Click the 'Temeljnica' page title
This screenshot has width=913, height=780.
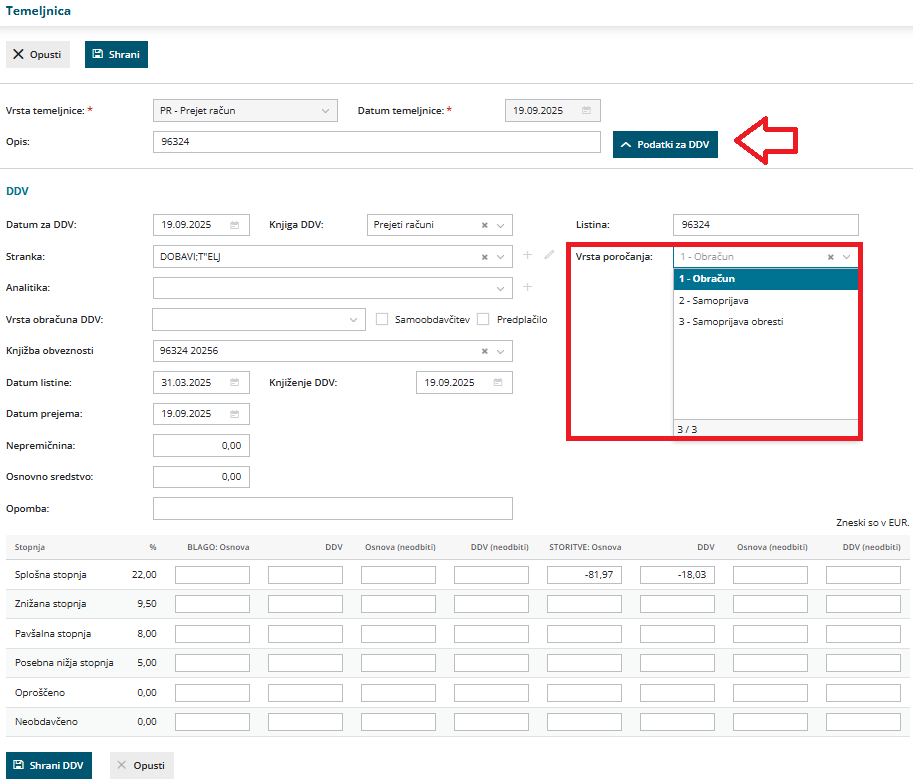pos(38,11)
